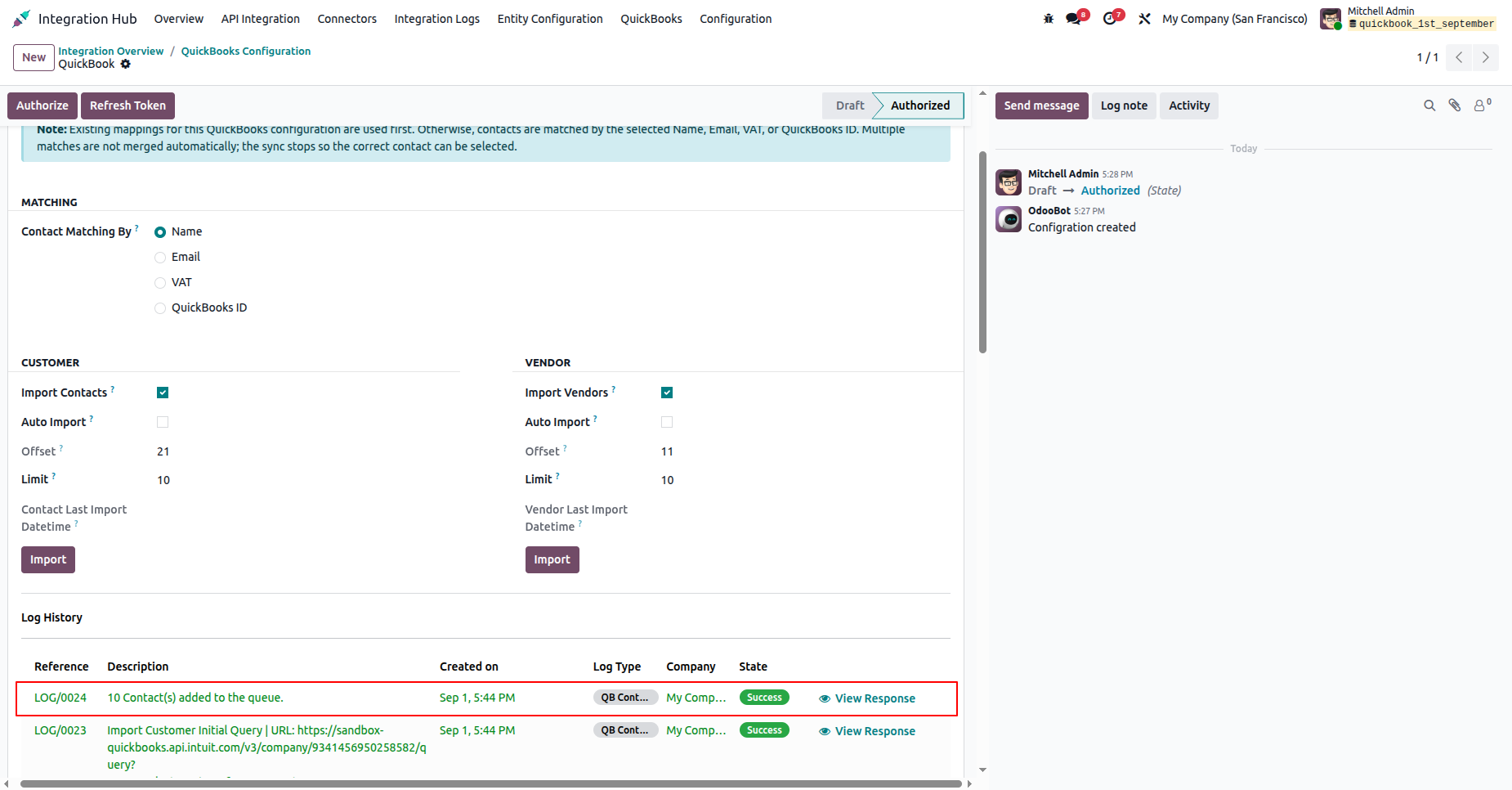The height and width of the screenshot is (790, 1512).
Task: Show followers icon in chatter
Action: pyautogui.click(x=1481, y=105)
